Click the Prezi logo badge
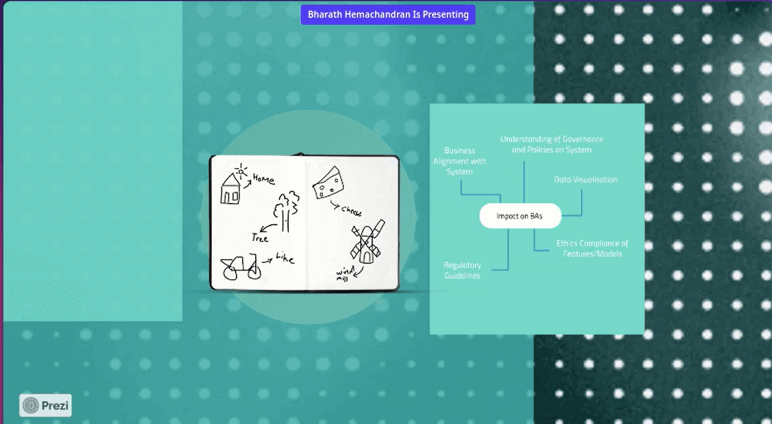 tap(45, 405)
